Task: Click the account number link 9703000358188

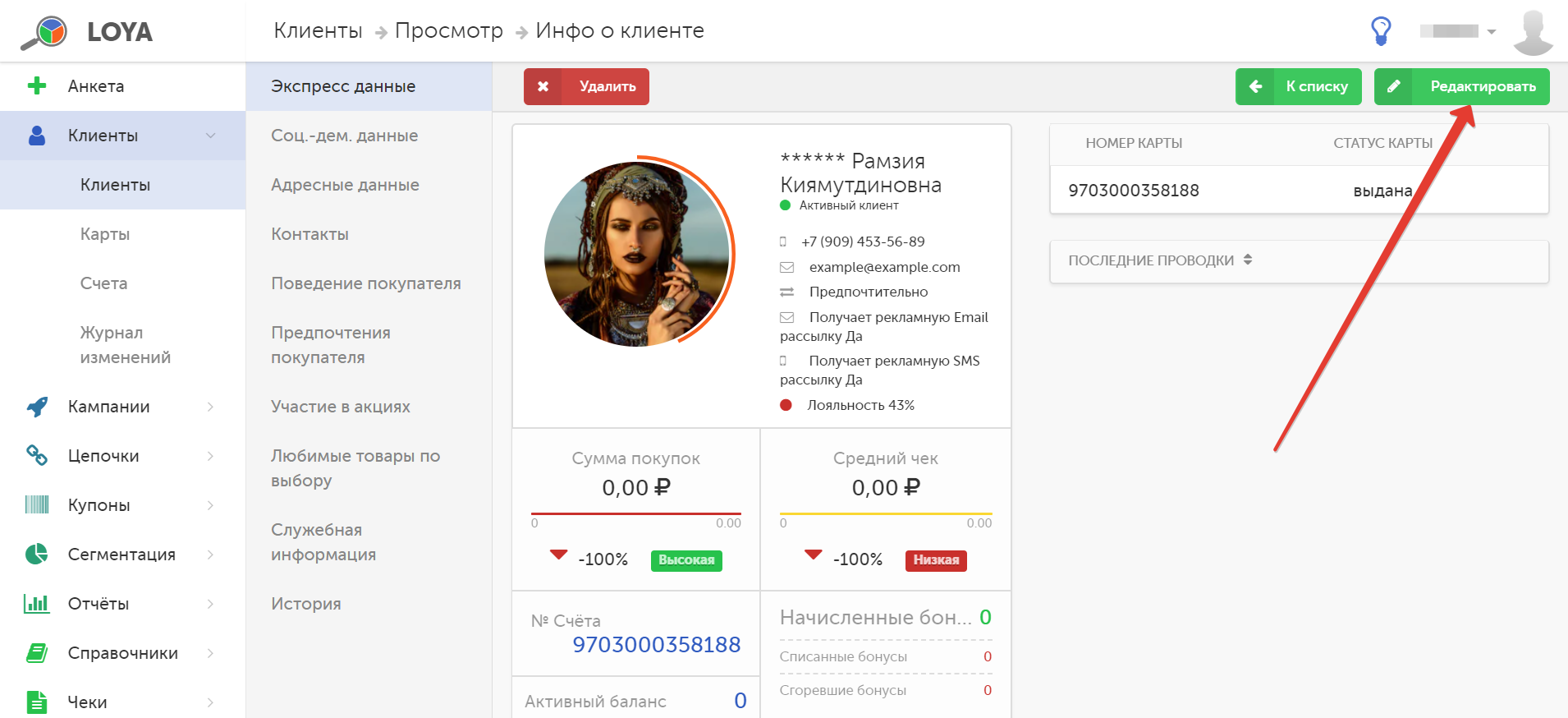Action: point(657,645)
